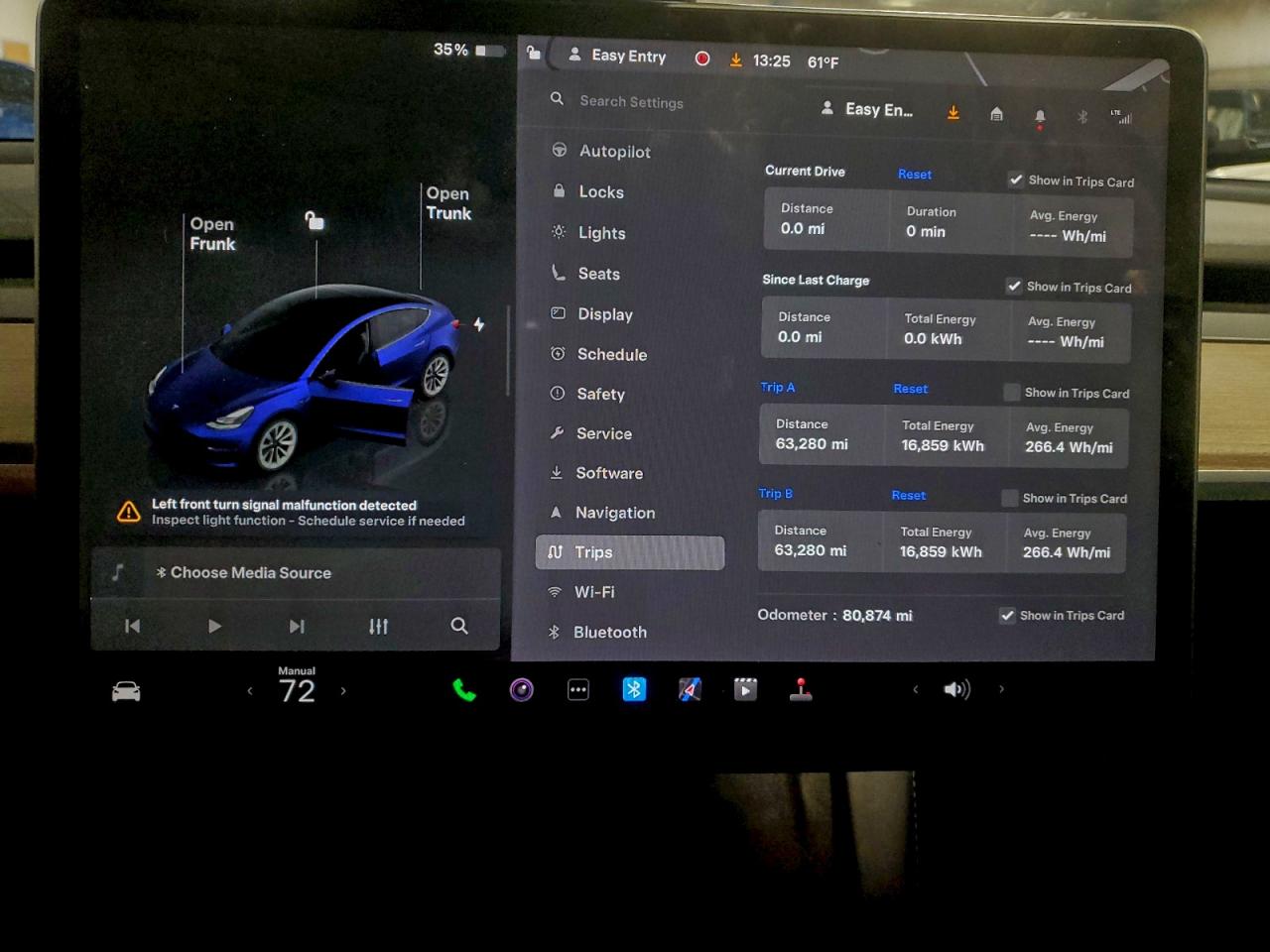Enable Trip A Show in Trips Card
Image resolution: width=1270 pixels, height=952 pixels.
point(1012,393)
